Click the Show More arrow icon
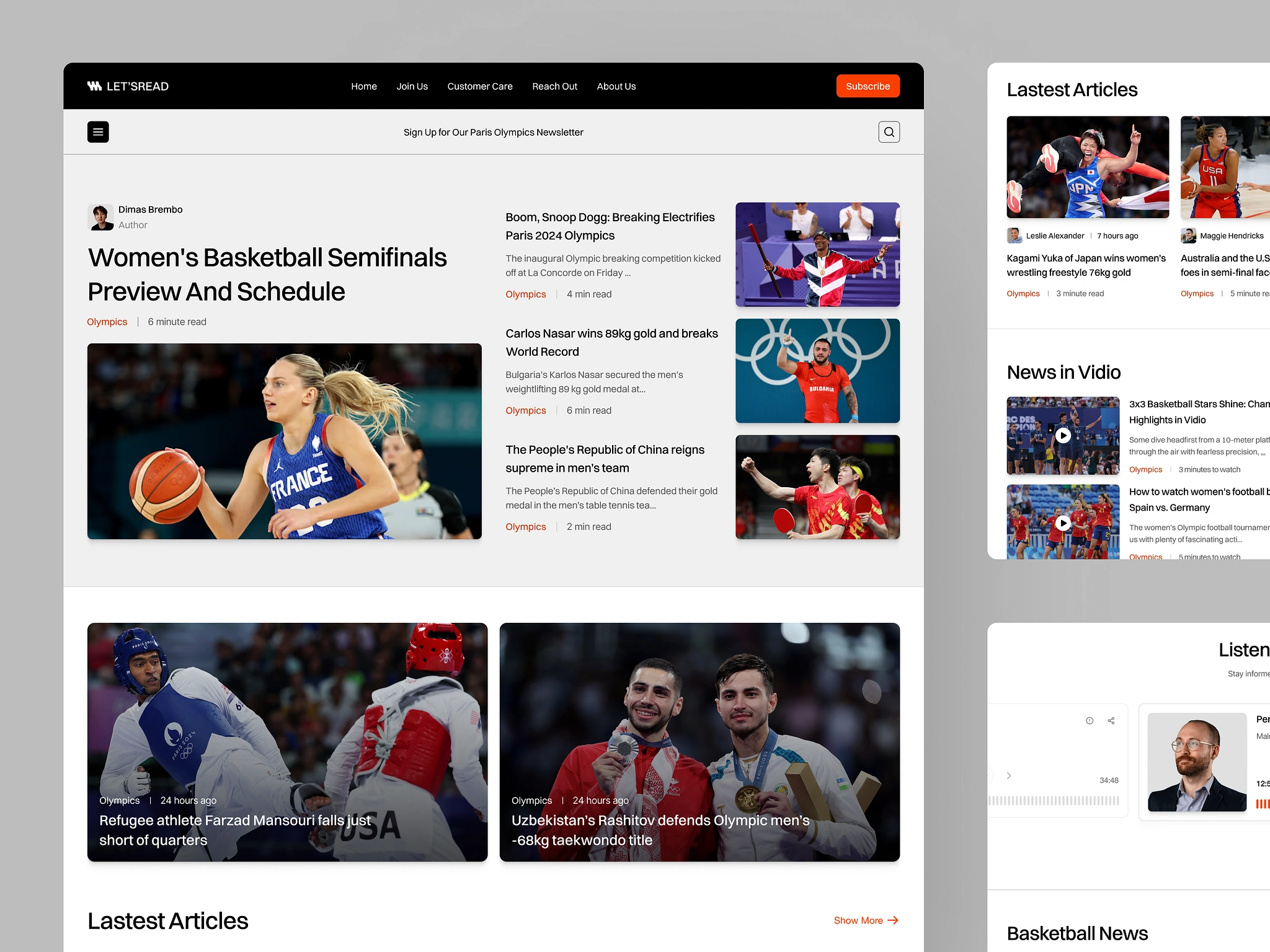The height and width of the screenshot is (952, 1270). coord(893,920)
